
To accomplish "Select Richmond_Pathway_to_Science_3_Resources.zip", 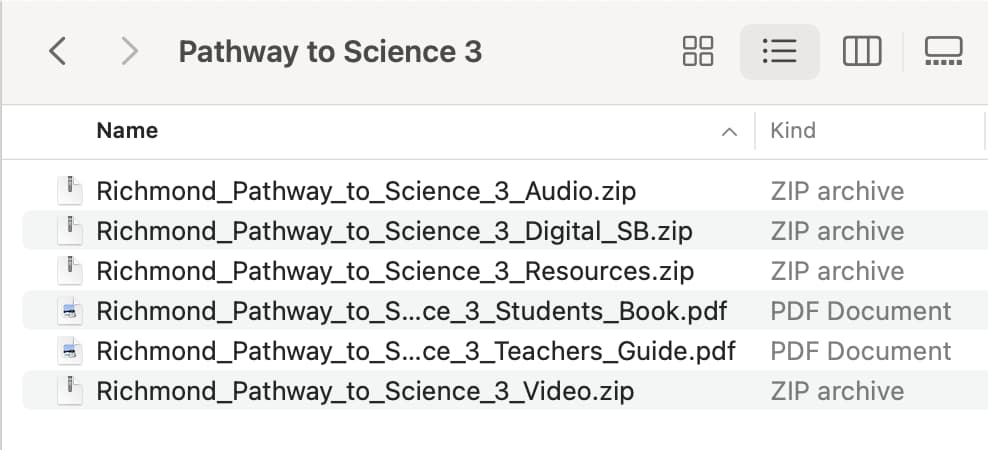I will (395, 272).
